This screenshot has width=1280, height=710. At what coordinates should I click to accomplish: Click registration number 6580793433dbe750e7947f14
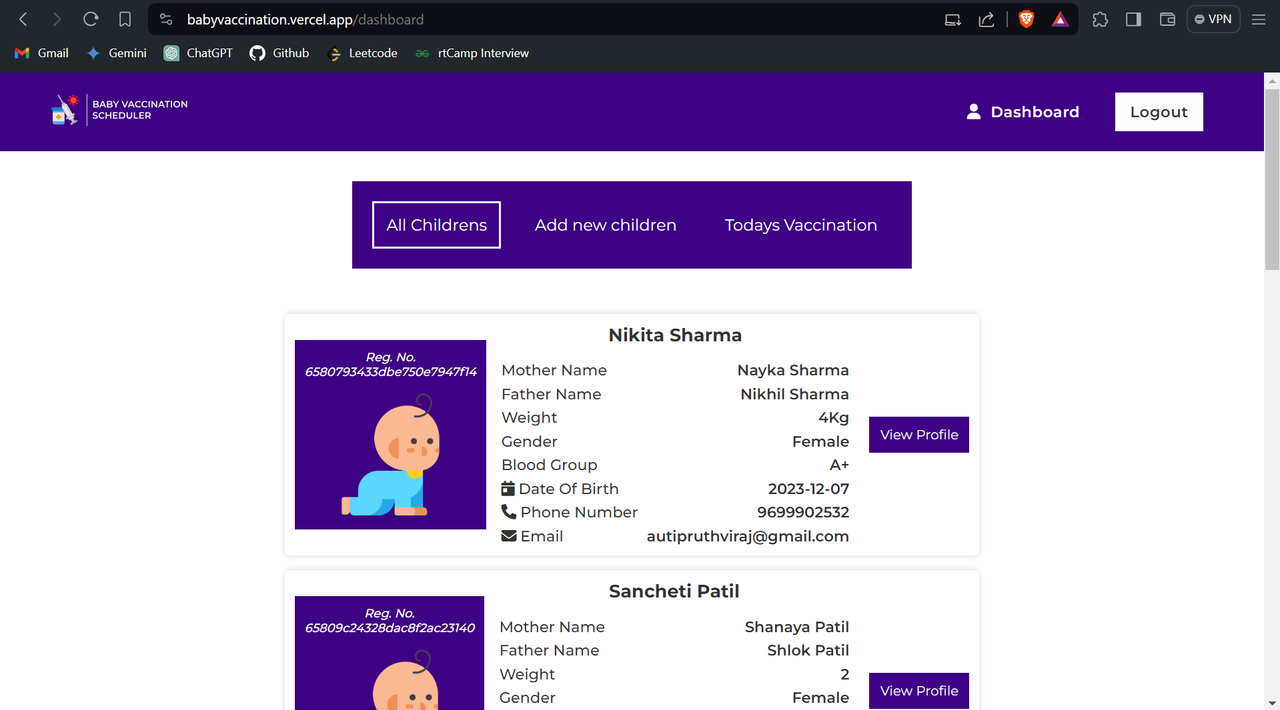point(391,371)
